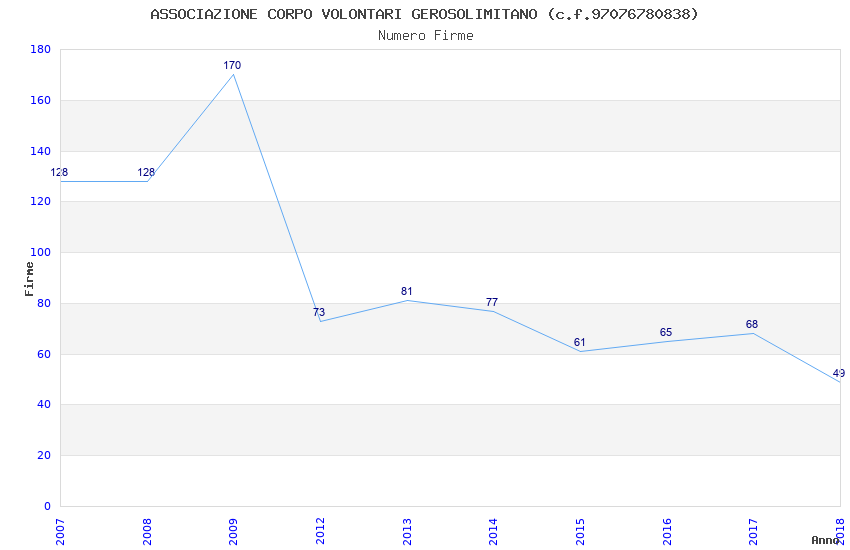
Task: Select the 65 data label at 2016
Action: (x=666, y=332)
